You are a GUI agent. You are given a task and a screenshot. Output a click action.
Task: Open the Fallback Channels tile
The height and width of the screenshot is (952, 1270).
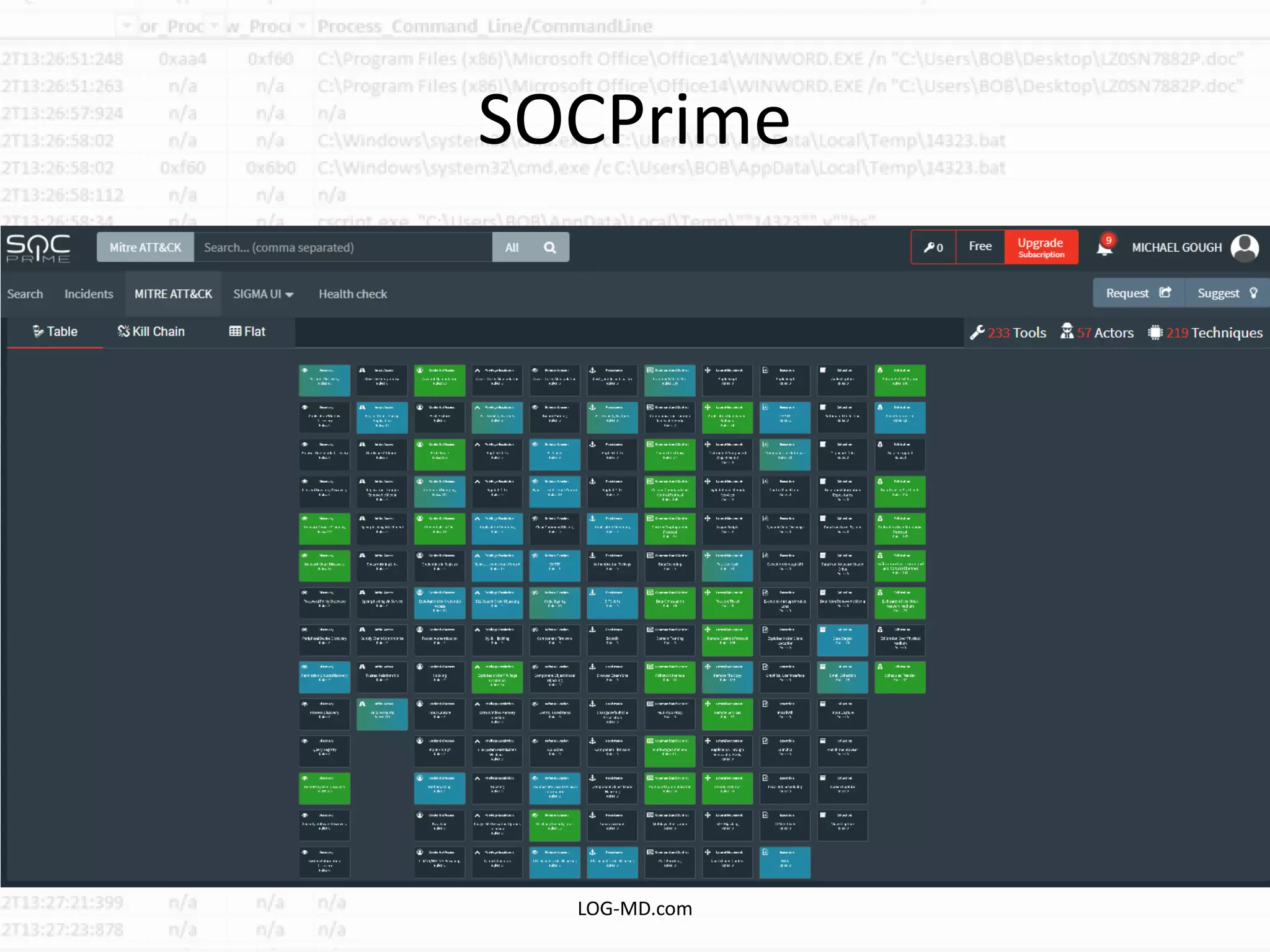(670, 677)
